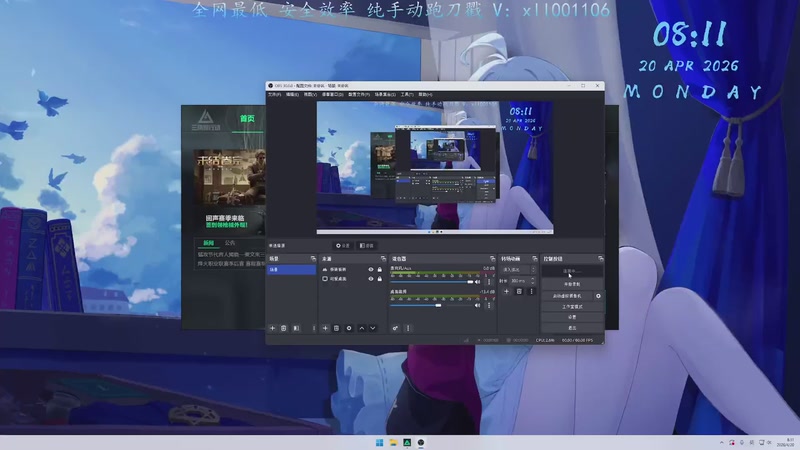Move the selected source down
Viewport: 800px width, 450px height.
tap(372, 328)
